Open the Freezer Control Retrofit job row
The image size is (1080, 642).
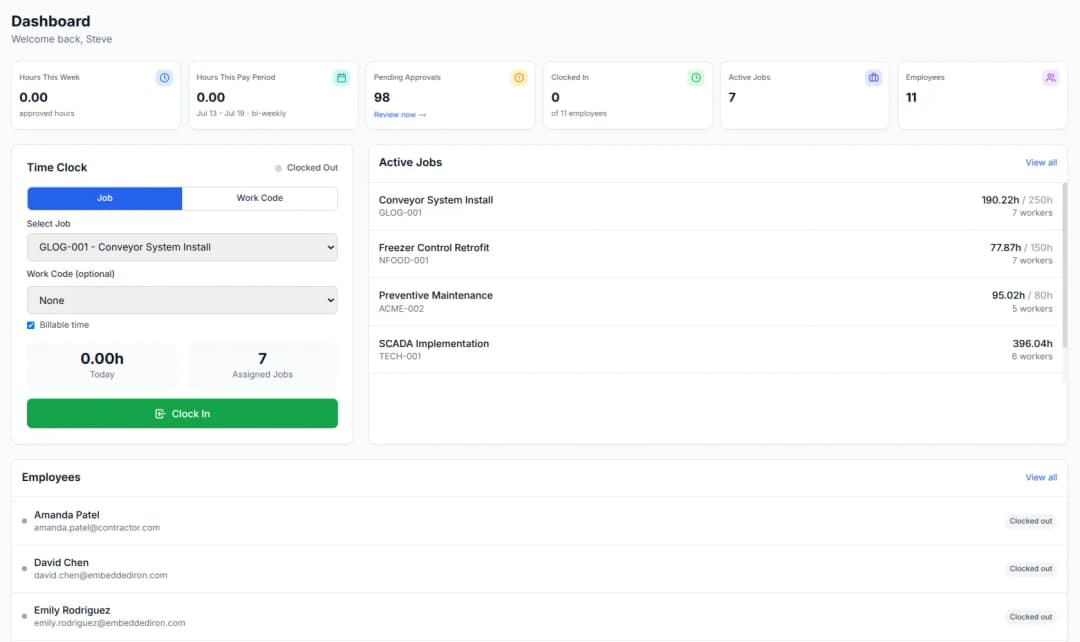(x=716, y=253)
